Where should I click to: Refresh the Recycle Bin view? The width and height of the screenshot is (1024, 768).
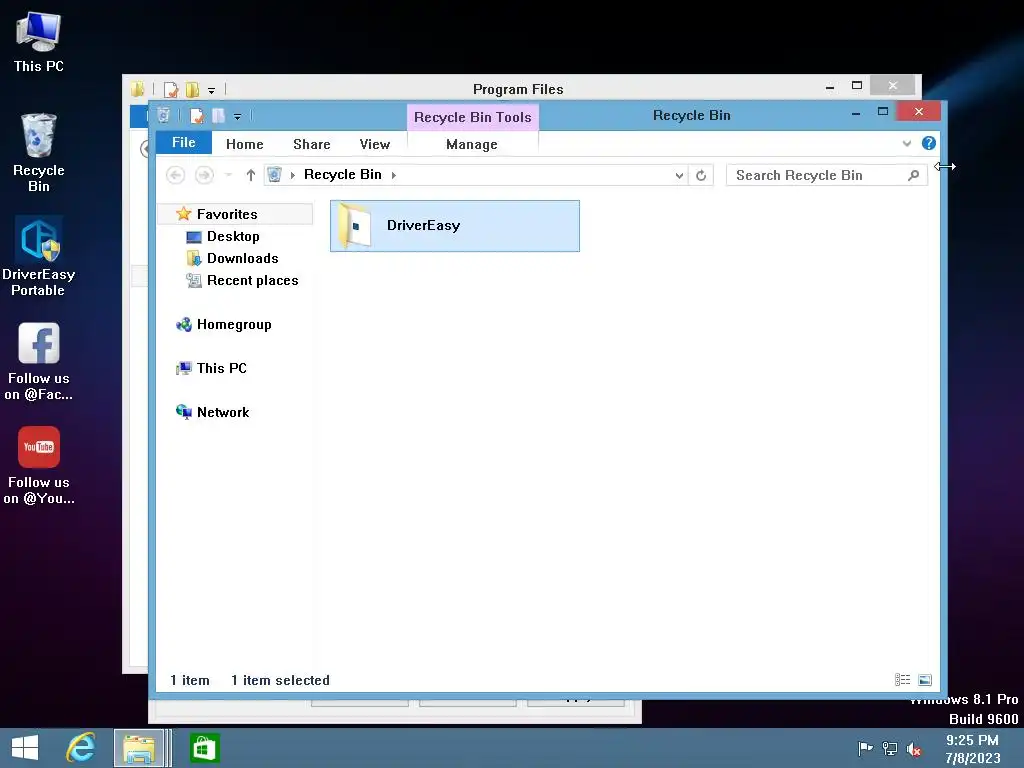pos(701,175)
